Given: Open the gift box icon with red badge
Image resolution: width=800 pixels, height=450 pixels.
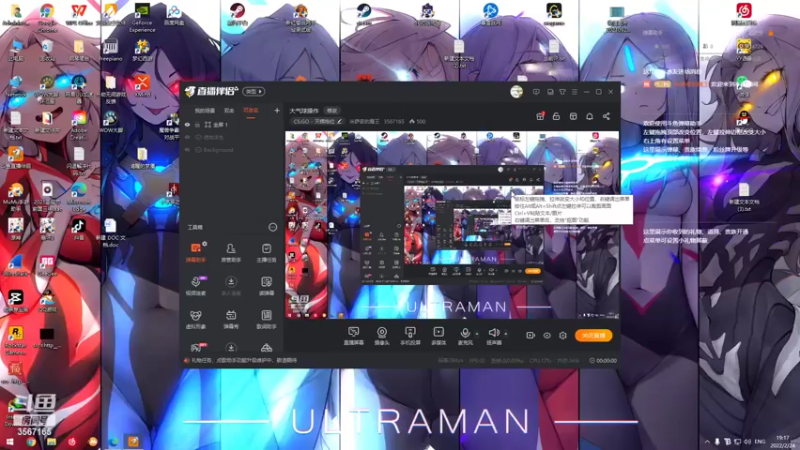Looking at the screenshot, I should coord(540,116).
